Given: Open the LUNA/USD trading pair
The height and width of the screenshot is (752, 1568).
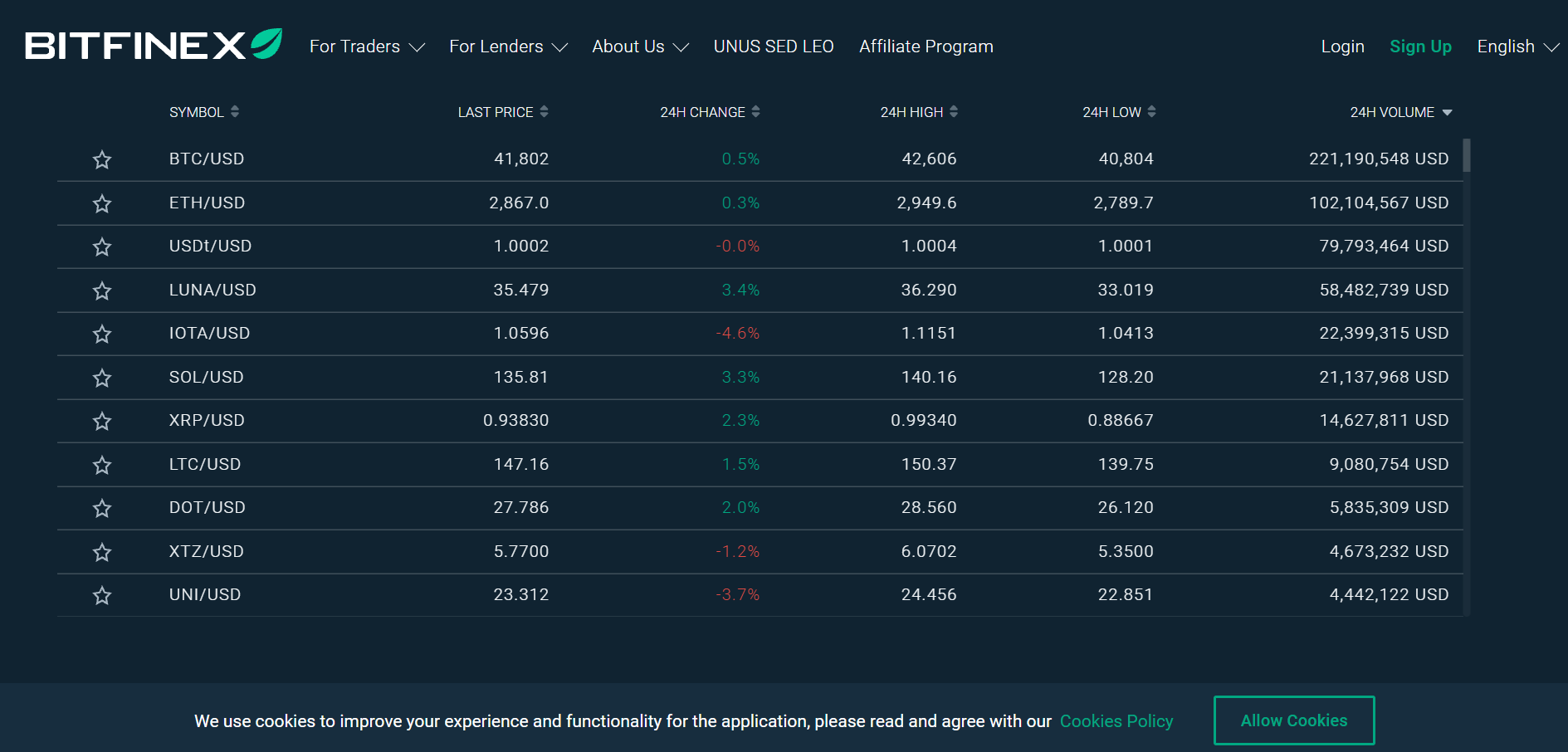Looking at the screenshot, I should [x=212, y=290].
